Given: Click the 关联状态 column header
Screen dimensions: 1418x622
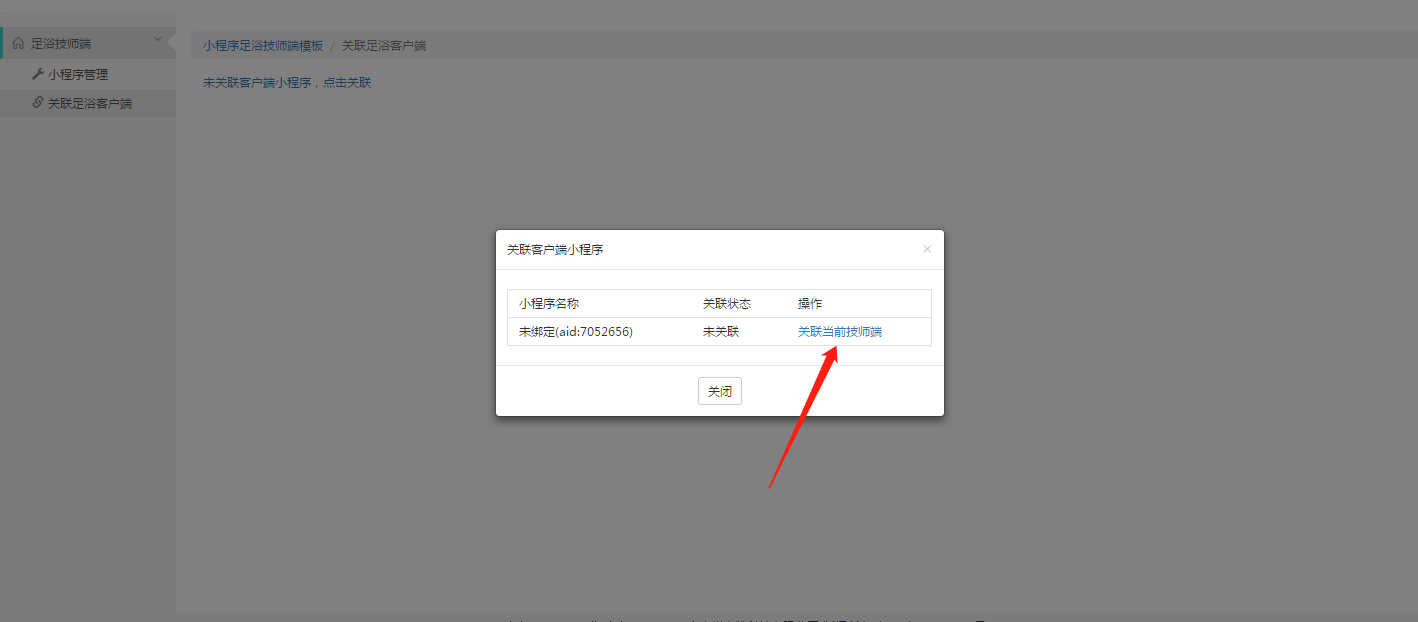Looking at the screenshot, I should pos(727,304).
